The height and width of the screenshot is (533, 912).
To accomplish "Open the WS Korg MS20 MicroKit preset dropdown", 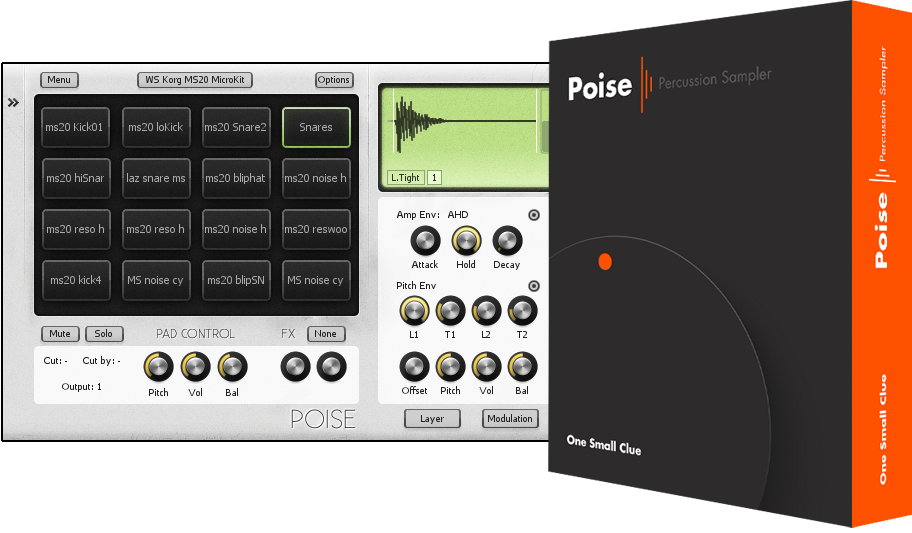I will pos(195,80).
